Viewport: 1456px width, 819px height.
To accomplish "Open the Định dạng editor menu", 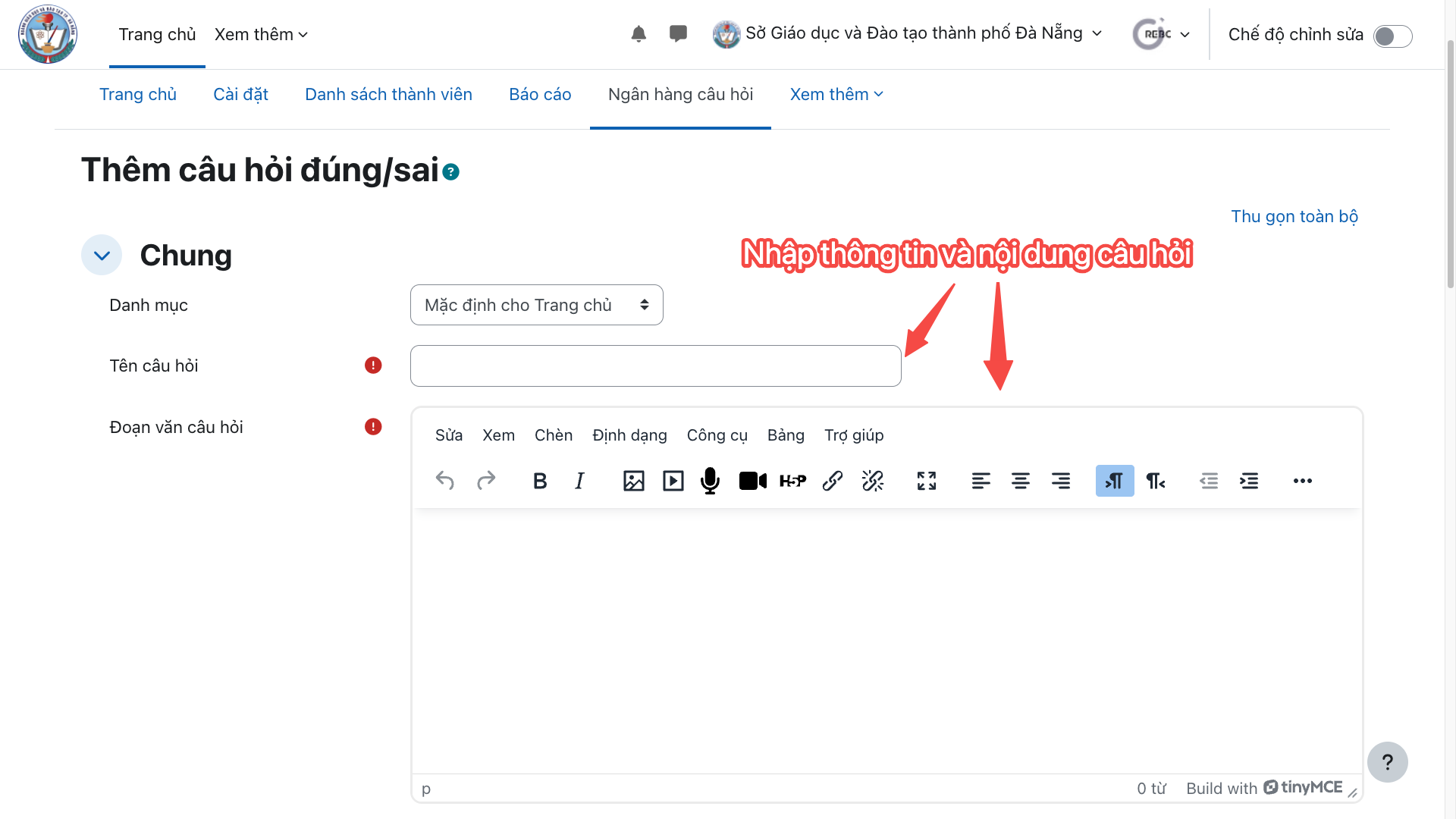I will pyautogui.click(x=630, y=435).
